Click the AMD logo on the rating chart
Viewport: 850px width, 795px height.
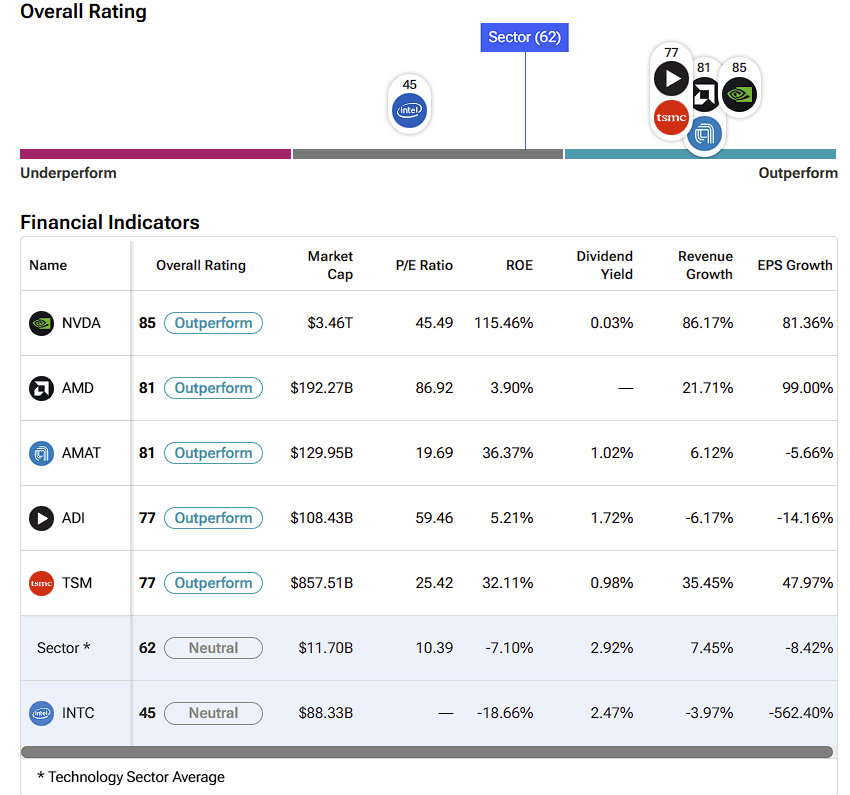[705, 95]
